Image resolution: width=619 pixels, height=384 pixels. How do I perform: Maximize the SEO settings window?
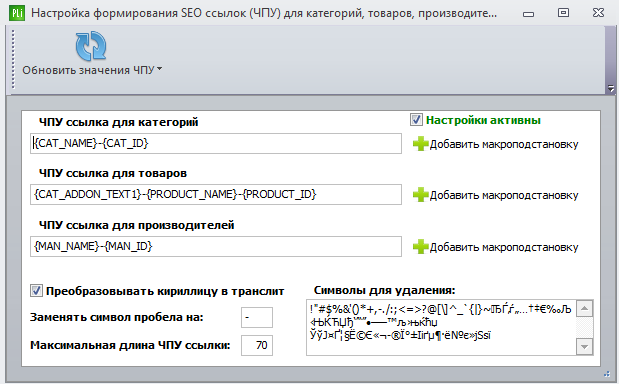click(x=563, y=13)
